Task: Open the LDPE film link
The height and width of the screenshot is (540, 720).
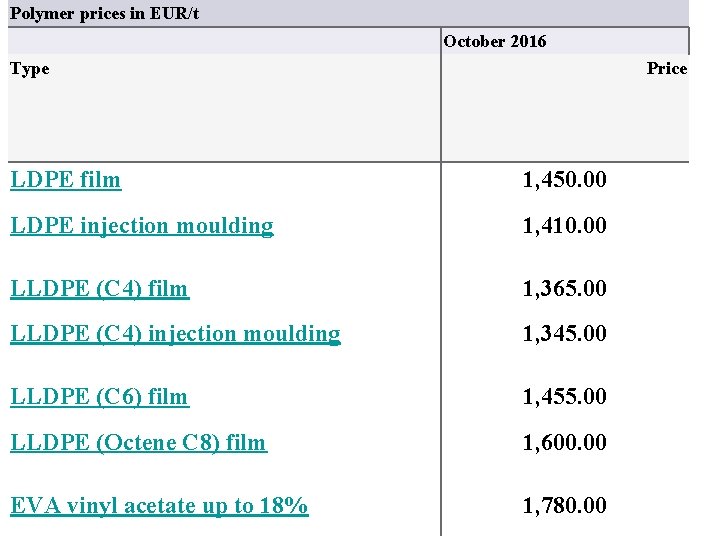Action: click(65, 180)
